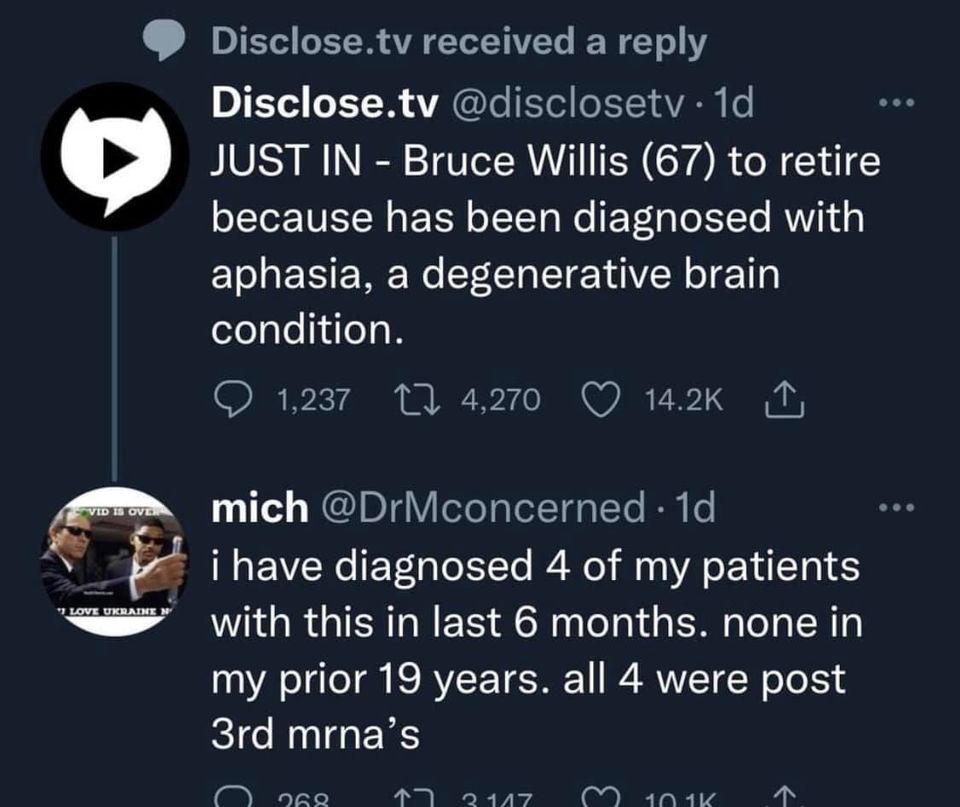Like the Disclose.tv tweet
The width and height of the screenshot is (960, 807).
[602, 400]
